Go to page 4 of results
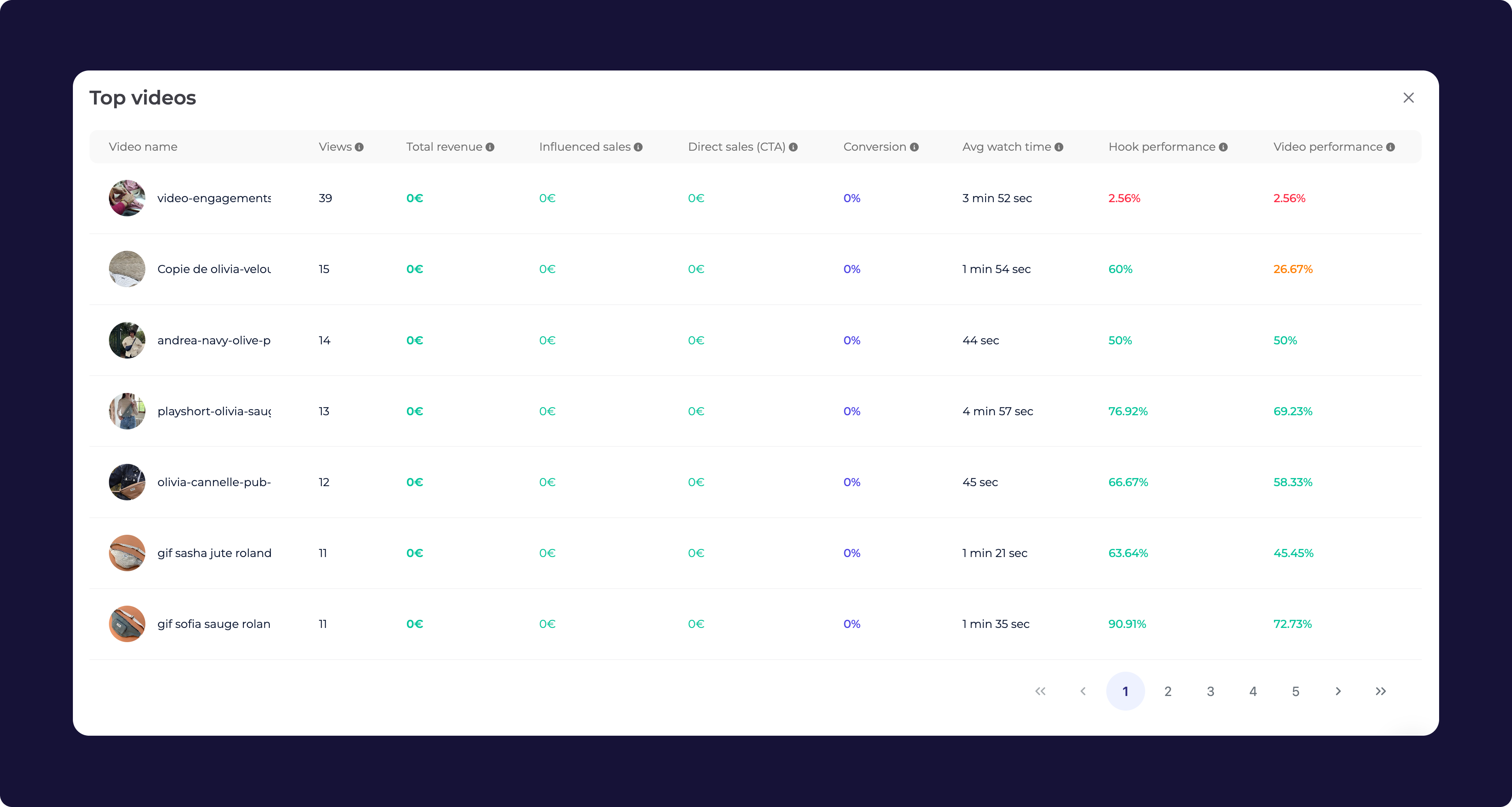Screen dimensions: 1512x807 pos(1253,691)
